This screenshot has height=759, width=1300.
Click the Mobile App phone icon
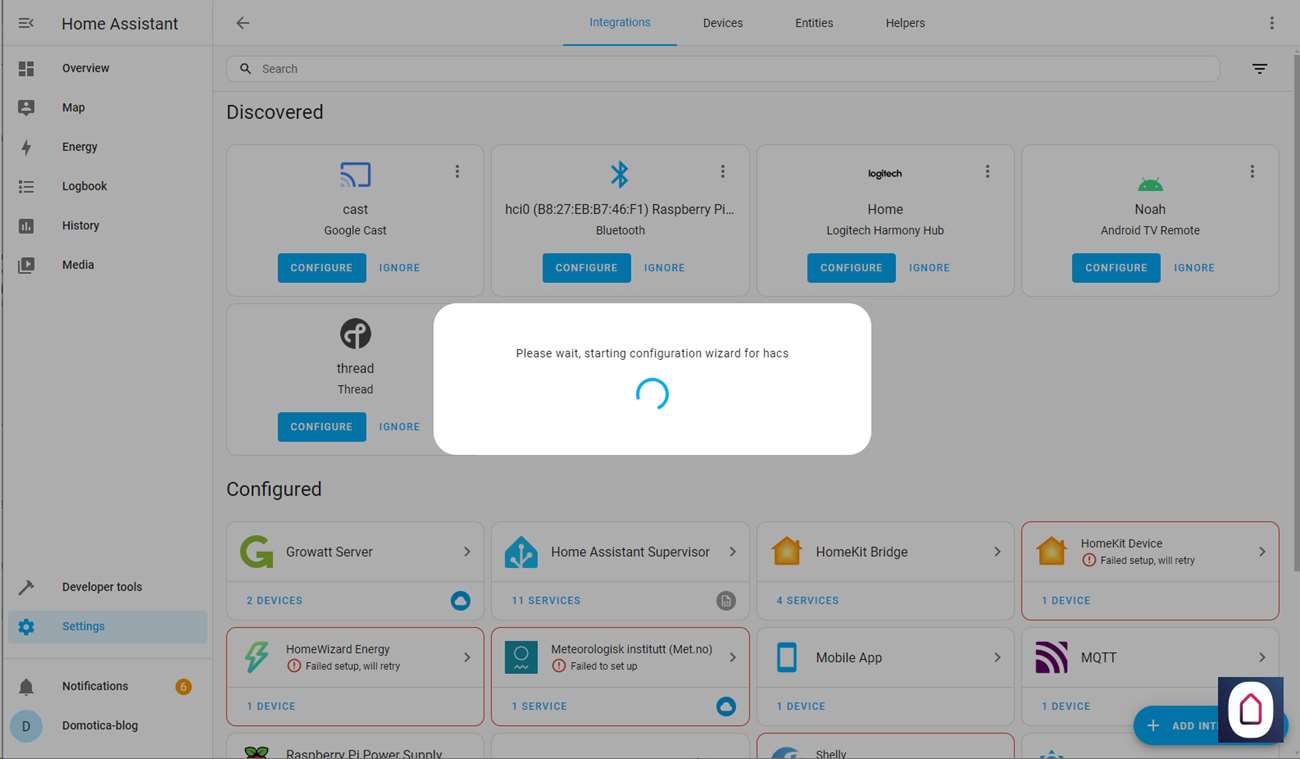point(787,657)
